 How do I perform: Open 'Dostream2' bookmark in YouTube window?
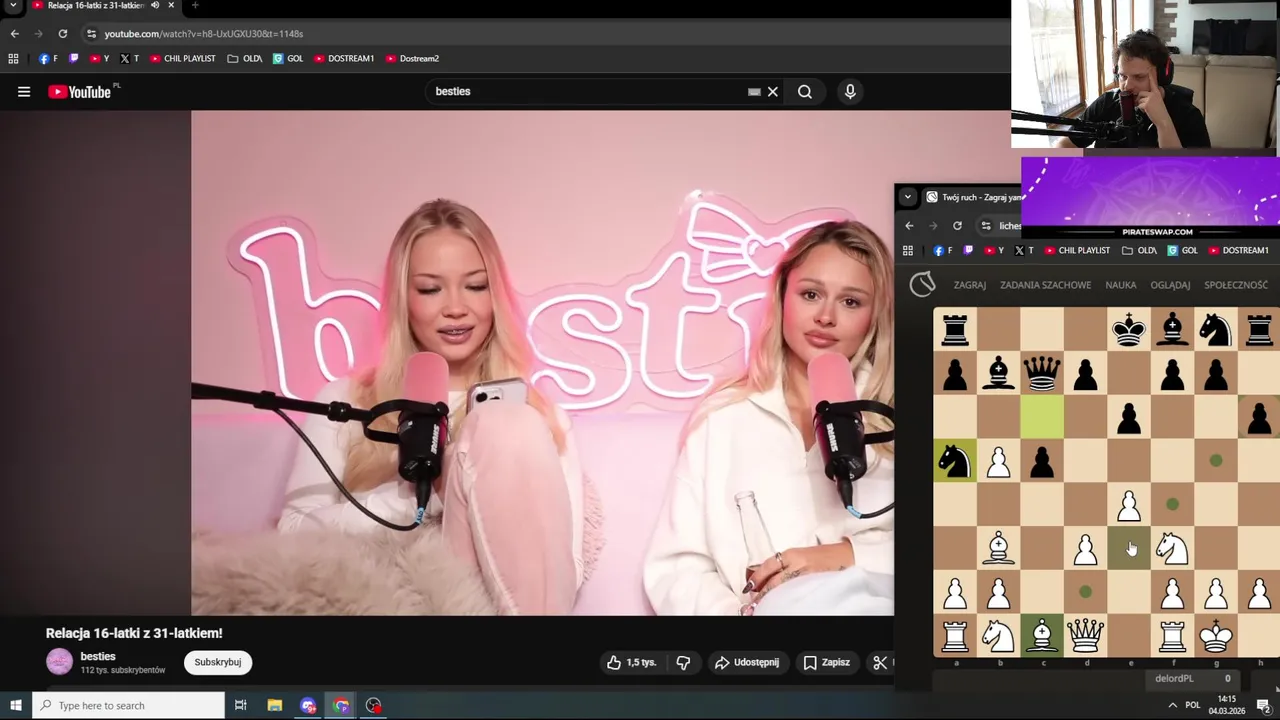click(x=412, y=59)
